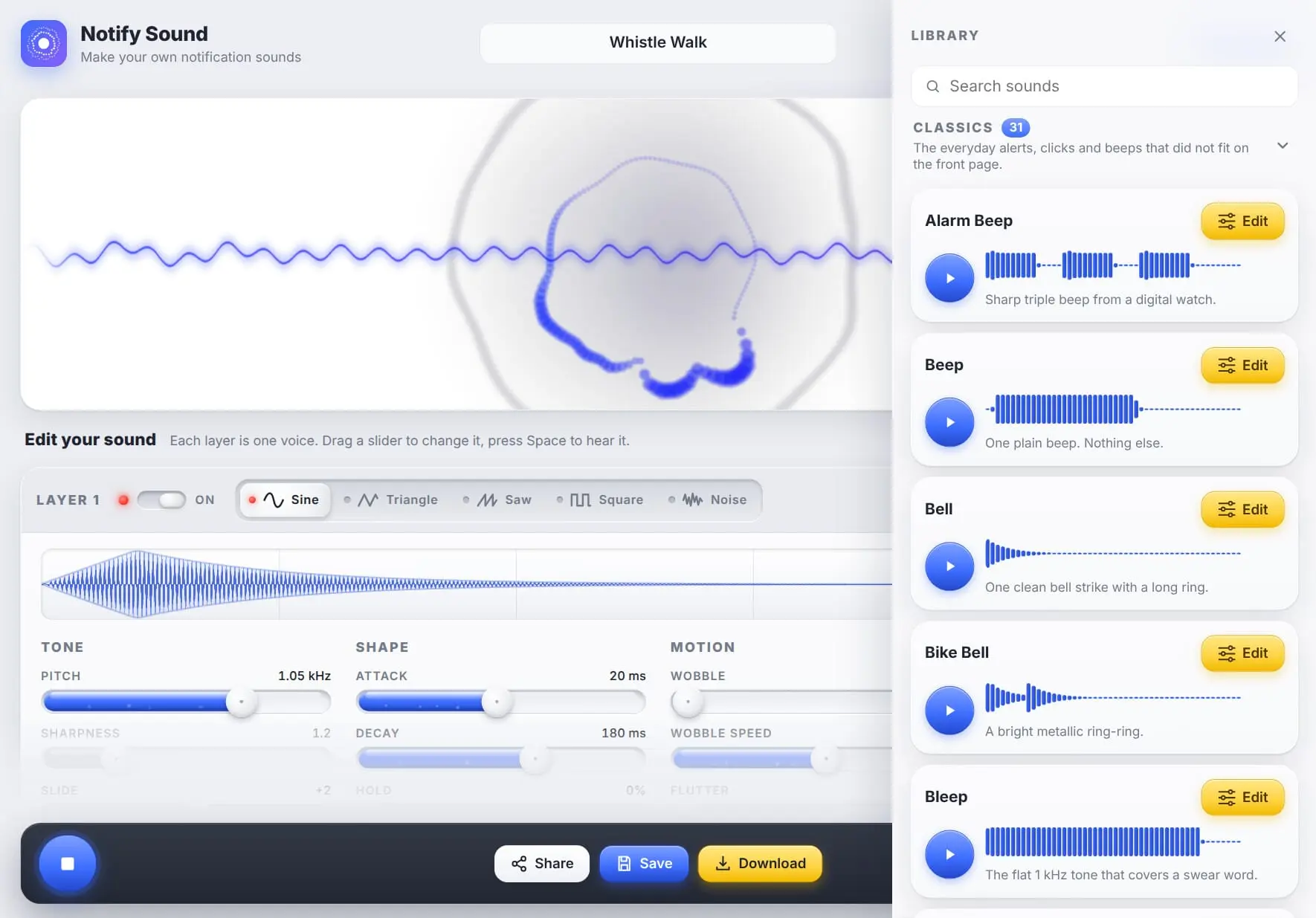The width and height of the screenshot is (1316, 918).
Task: Download the notification sound
Action: pos(761,864)
